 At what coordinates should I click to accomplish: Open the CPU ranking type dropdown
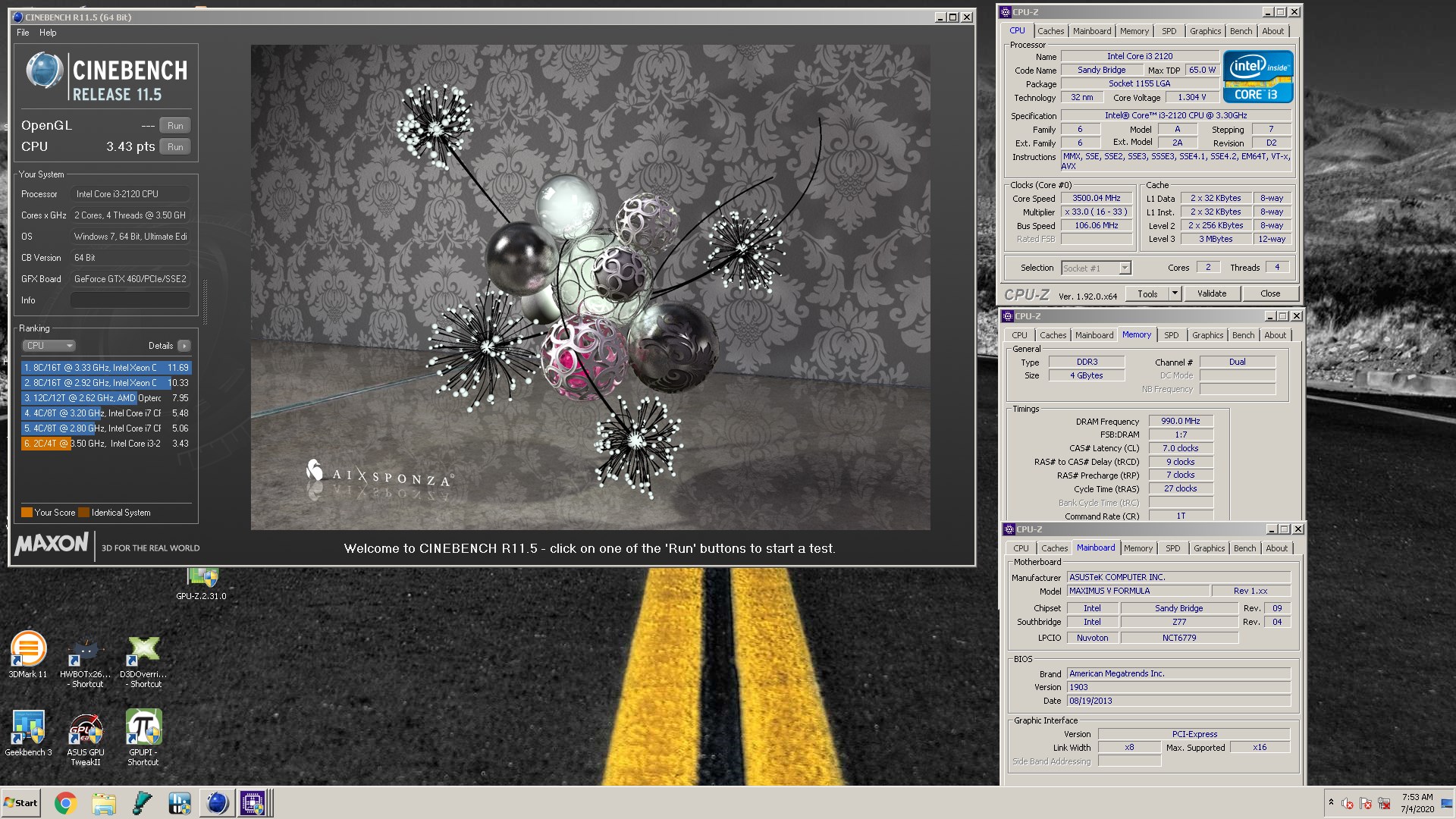[49, 346]
